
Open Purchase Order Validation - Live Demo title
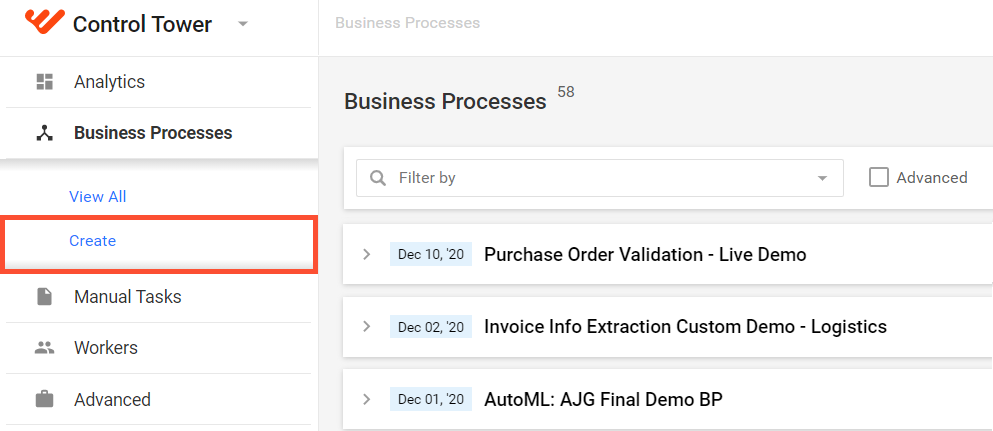tap(645, 254)
